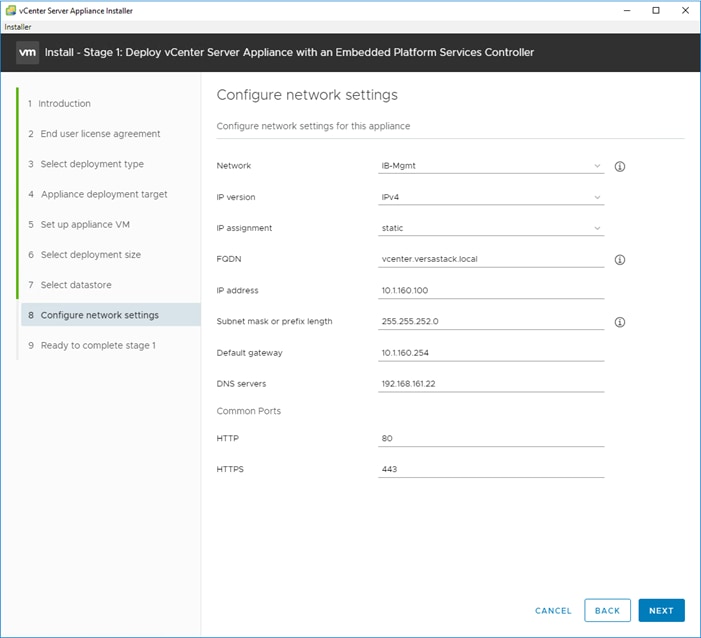Close the vCenter Server Appliance Installer window
This screenshot has height=638, width=701.
pos(685,10)
